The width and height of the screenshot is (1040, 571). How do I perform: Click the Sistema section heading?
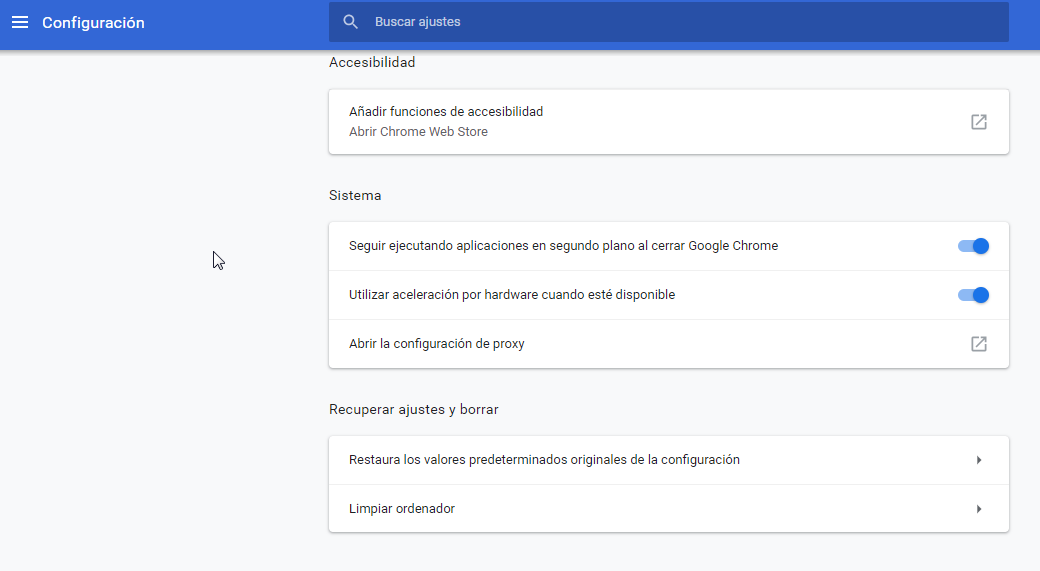[x=355, y=196]
